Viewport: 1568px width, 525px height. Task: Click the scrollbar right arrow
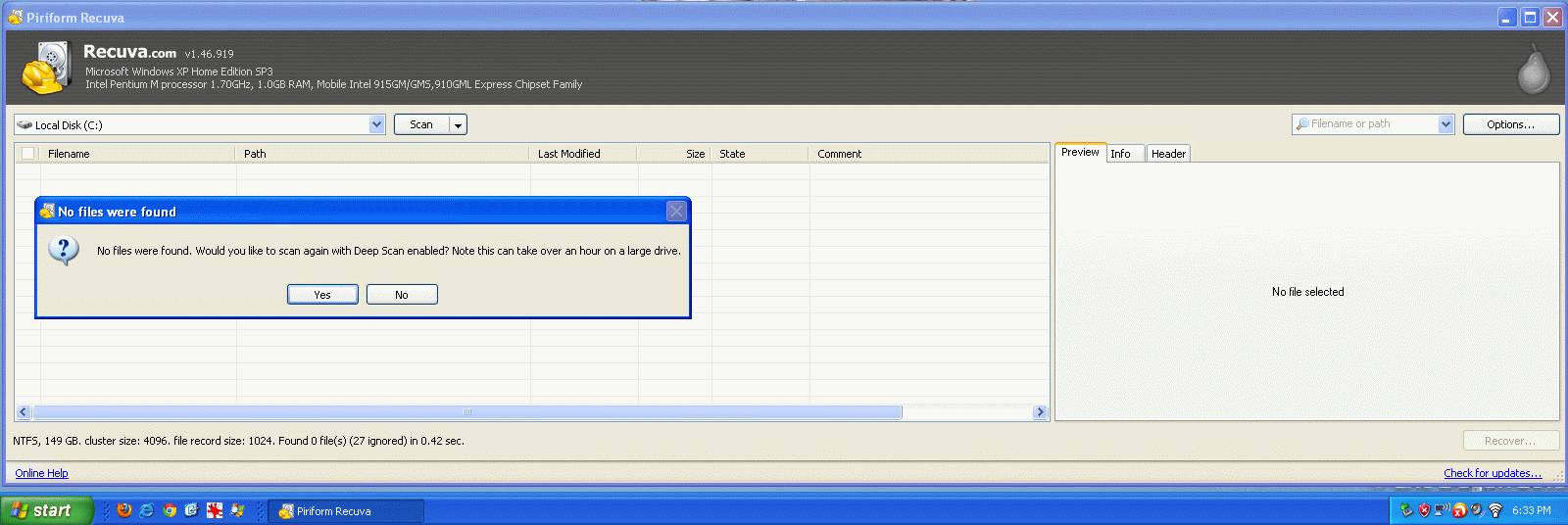pyautogui.click(x=1041, y=412)
